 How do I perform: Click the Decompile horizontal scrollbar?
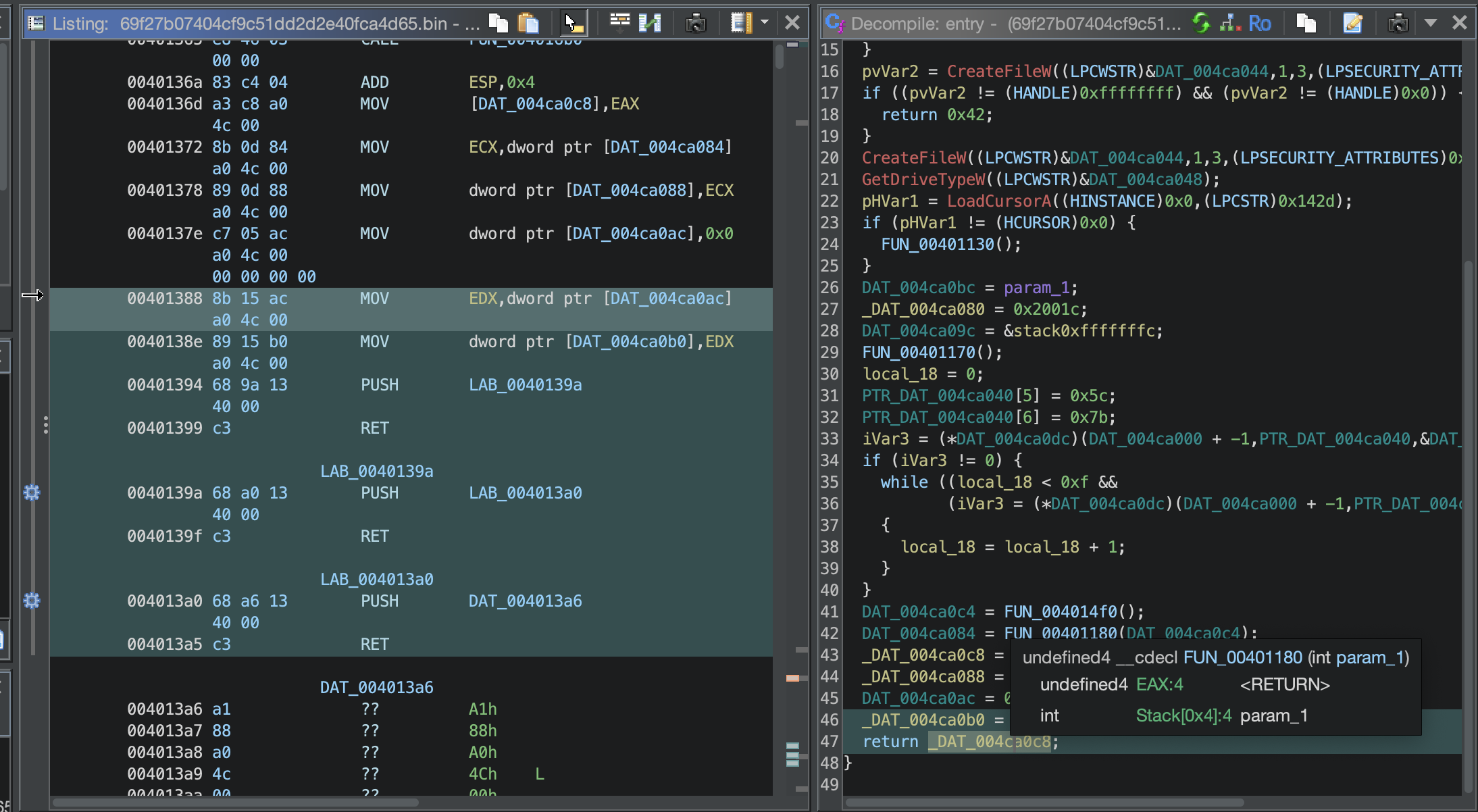point(1044,803)
